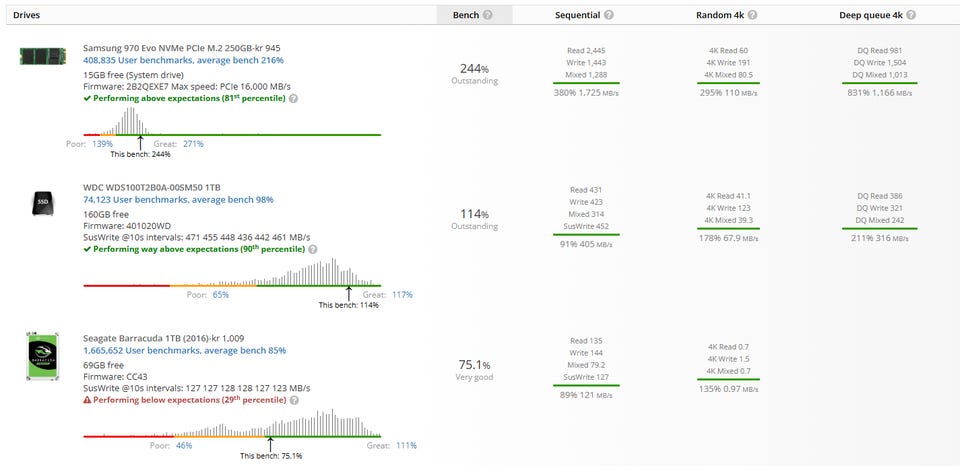Click the Drives column header

coord(26,15)
